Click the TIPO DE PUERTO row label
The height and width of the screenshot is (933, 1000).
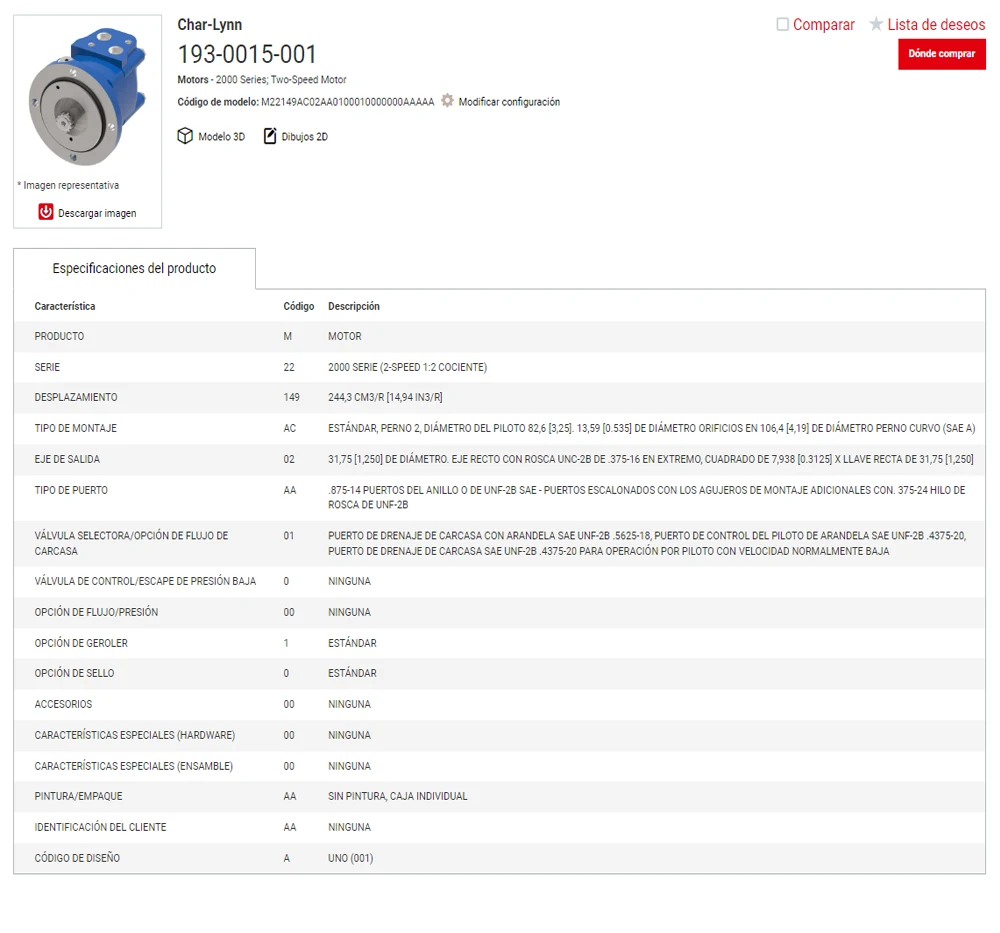71,490
